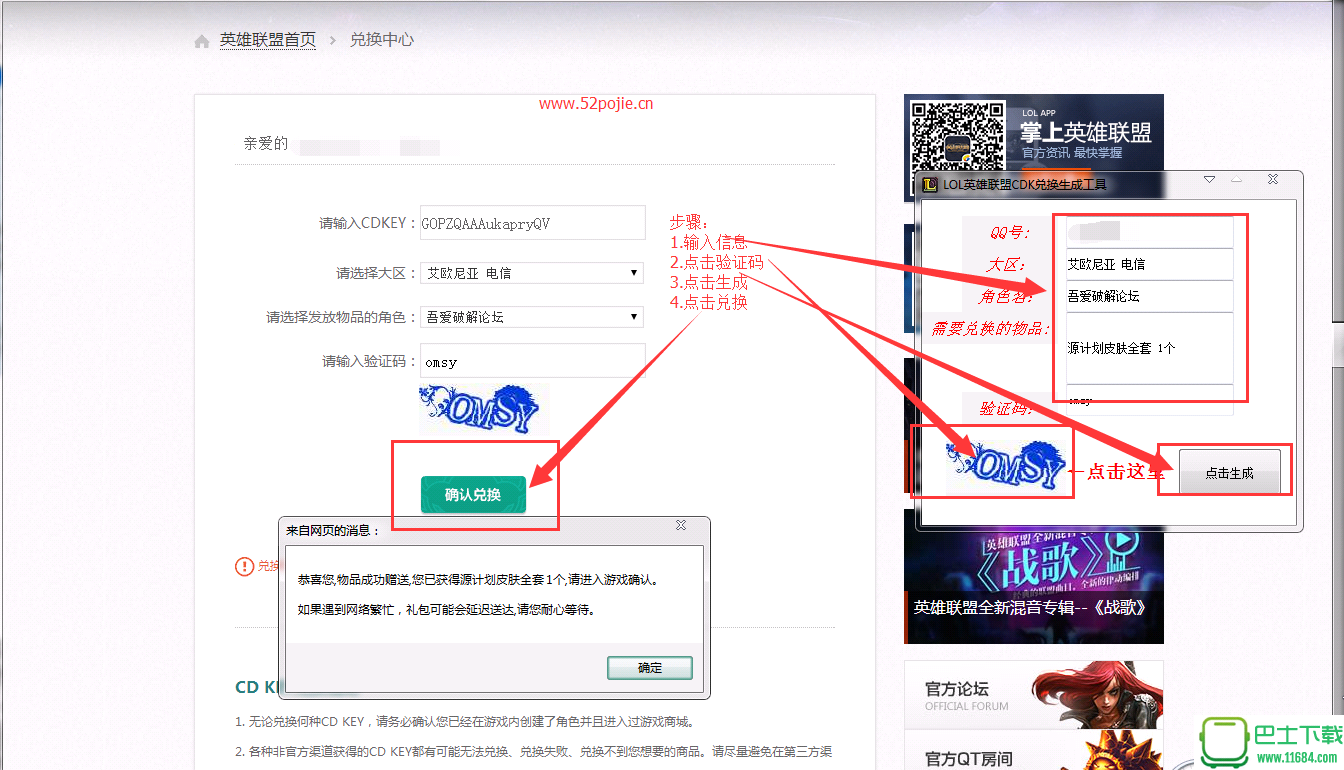Click the home icon in breadcrumb

tap(202, 41)
